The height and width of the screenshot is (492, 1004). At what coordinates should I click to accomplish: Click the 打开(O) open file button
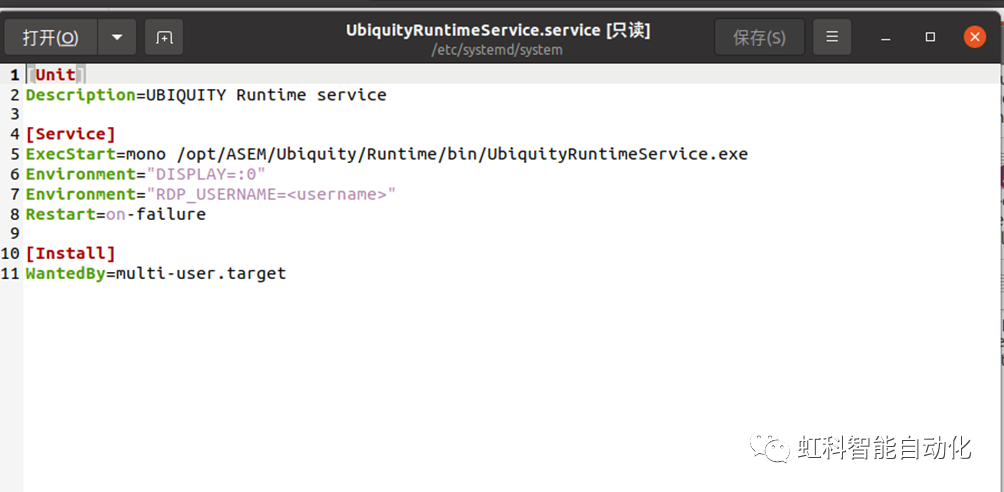(51, 38)
